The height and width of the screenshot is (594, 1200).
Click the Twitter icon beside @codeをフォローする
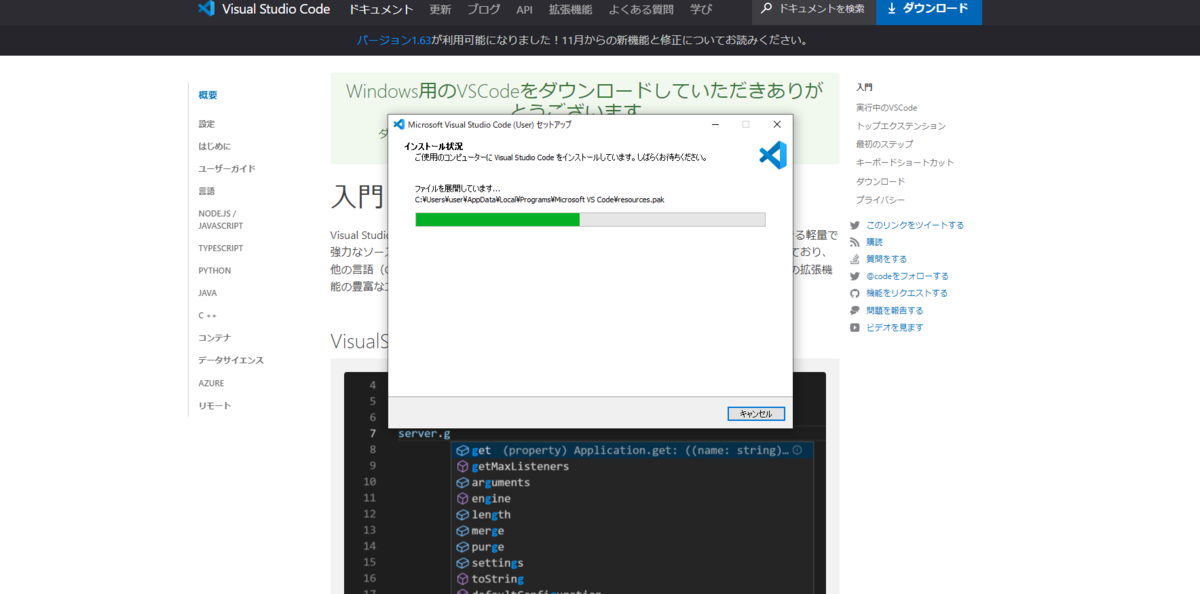[855, 276]
